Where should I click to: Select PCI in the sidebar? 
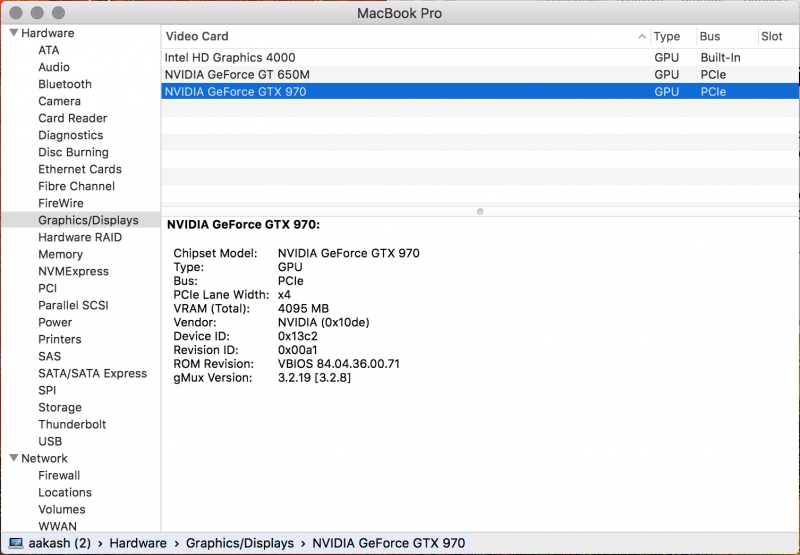(47, 288)
